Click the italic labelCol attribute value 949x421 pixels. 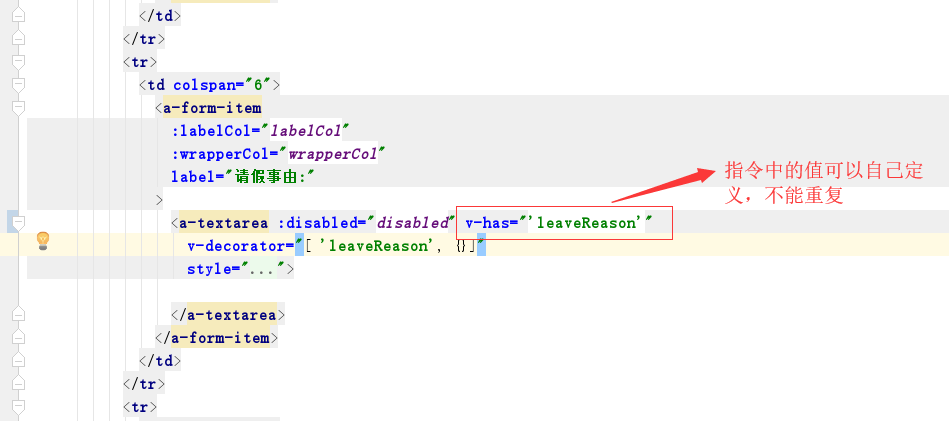[306, 131]
